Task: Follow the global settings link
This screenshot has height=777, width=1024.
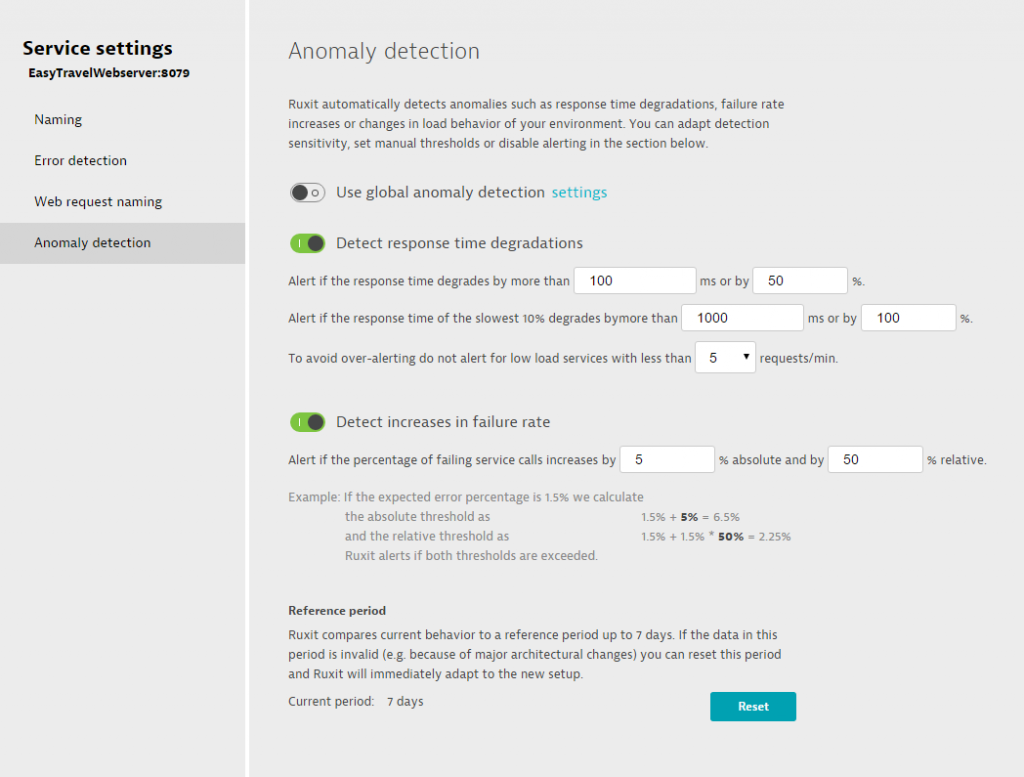Action: tap(579, 193)
